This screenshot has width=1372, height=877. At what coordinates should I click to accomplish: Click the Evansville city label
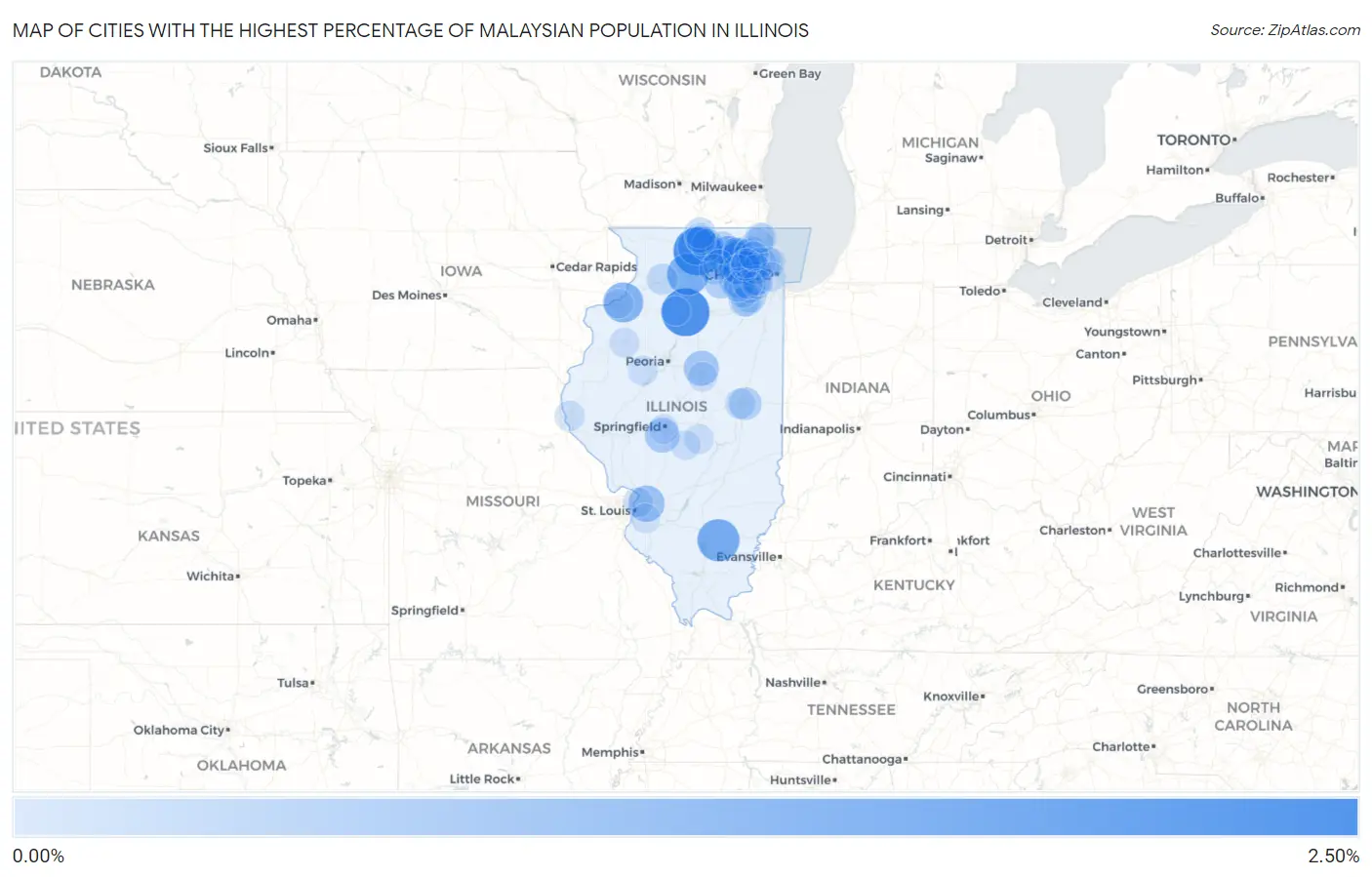pyautogui.click(x=748, y=556)
